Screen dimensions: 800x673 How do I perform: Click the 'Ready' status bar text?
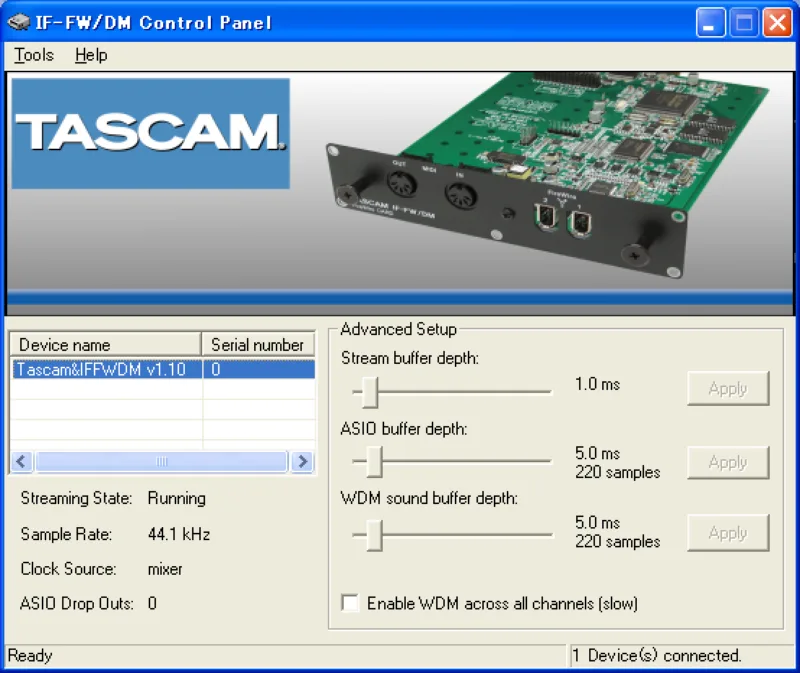point(30,655)
